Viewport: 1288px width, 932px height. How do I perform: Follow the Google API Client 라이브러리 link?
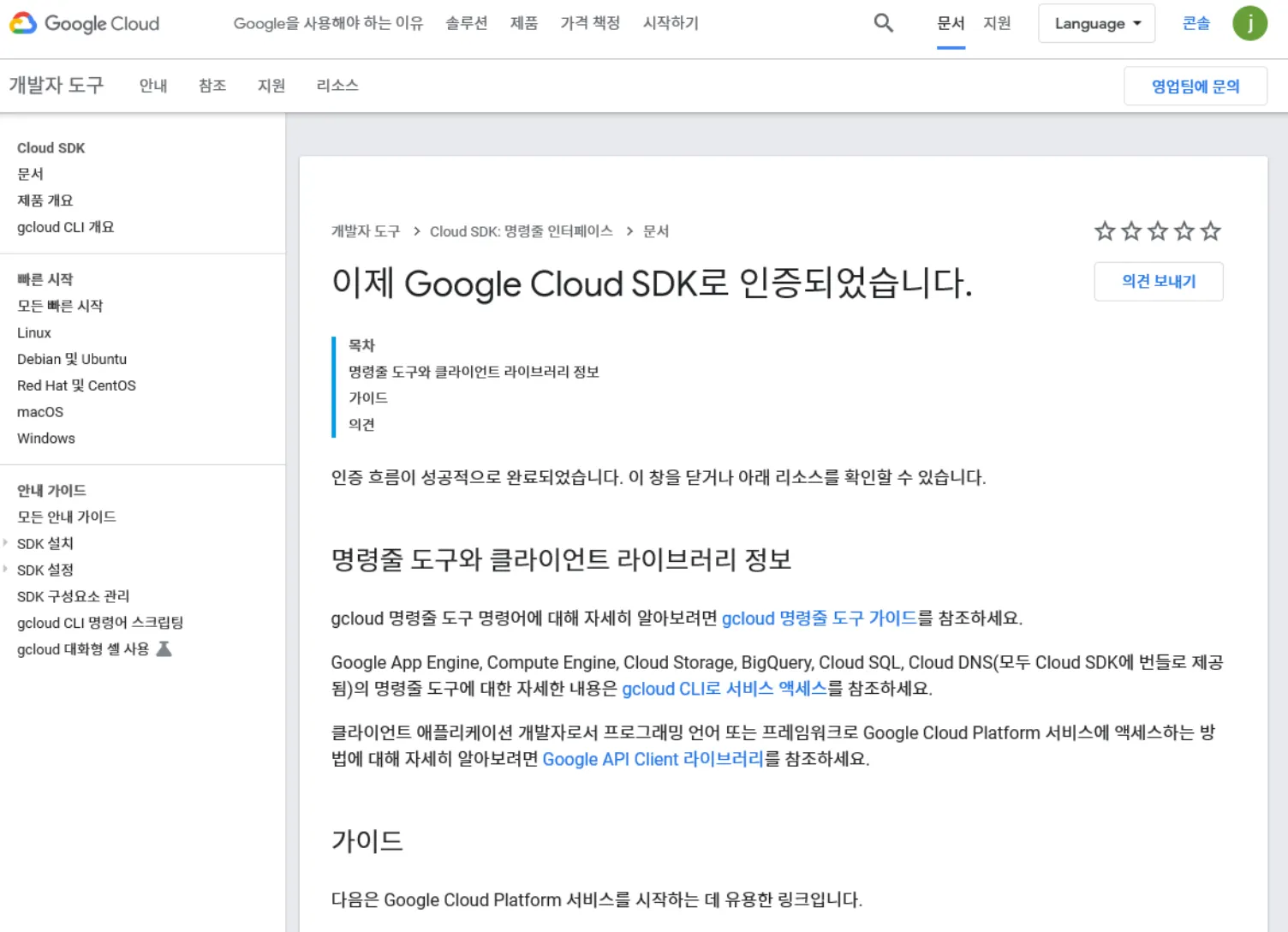click(x=653, y=759)
